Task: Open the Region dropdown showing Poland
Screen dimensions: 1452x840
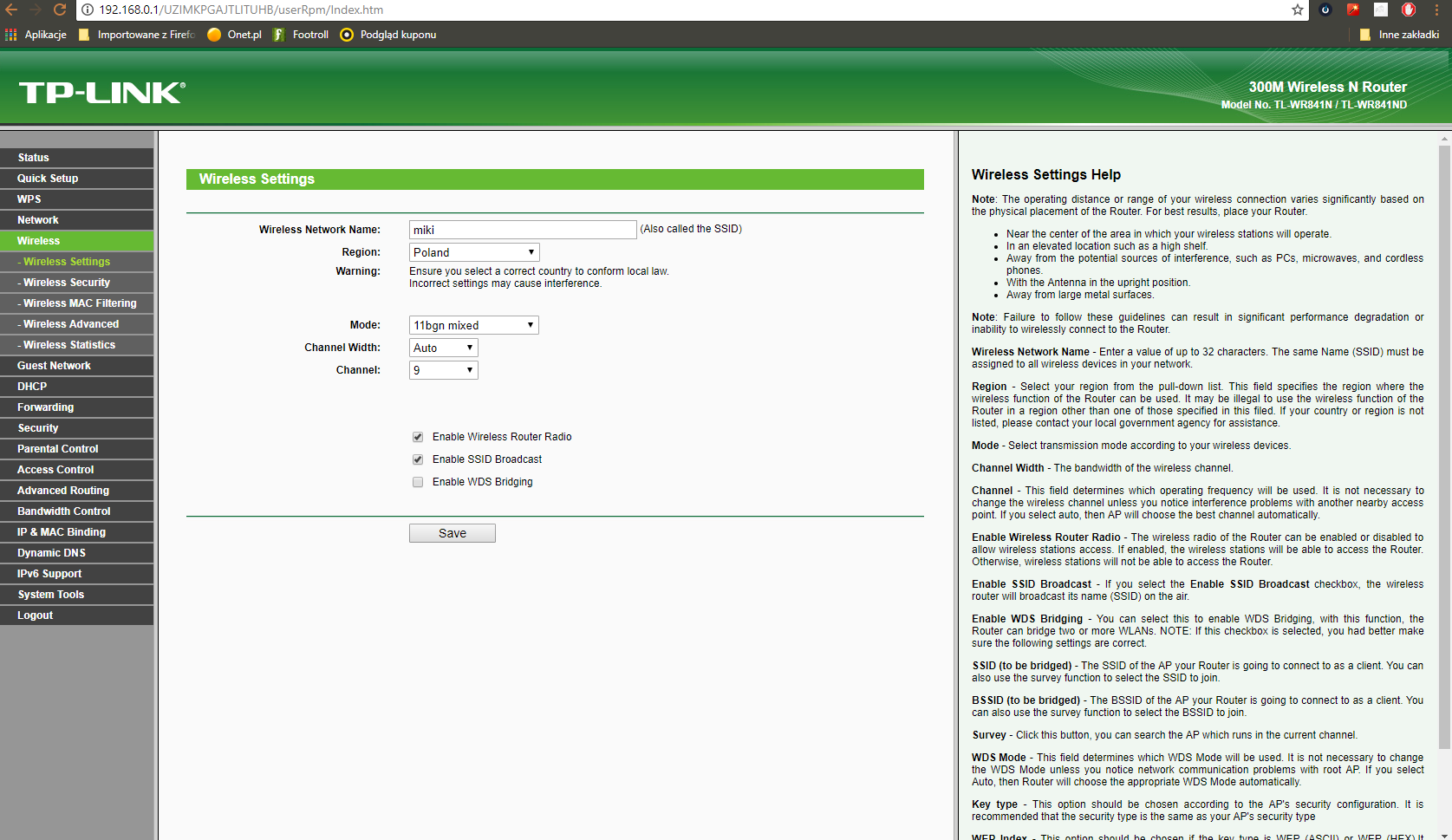Action: click(473, 252)
